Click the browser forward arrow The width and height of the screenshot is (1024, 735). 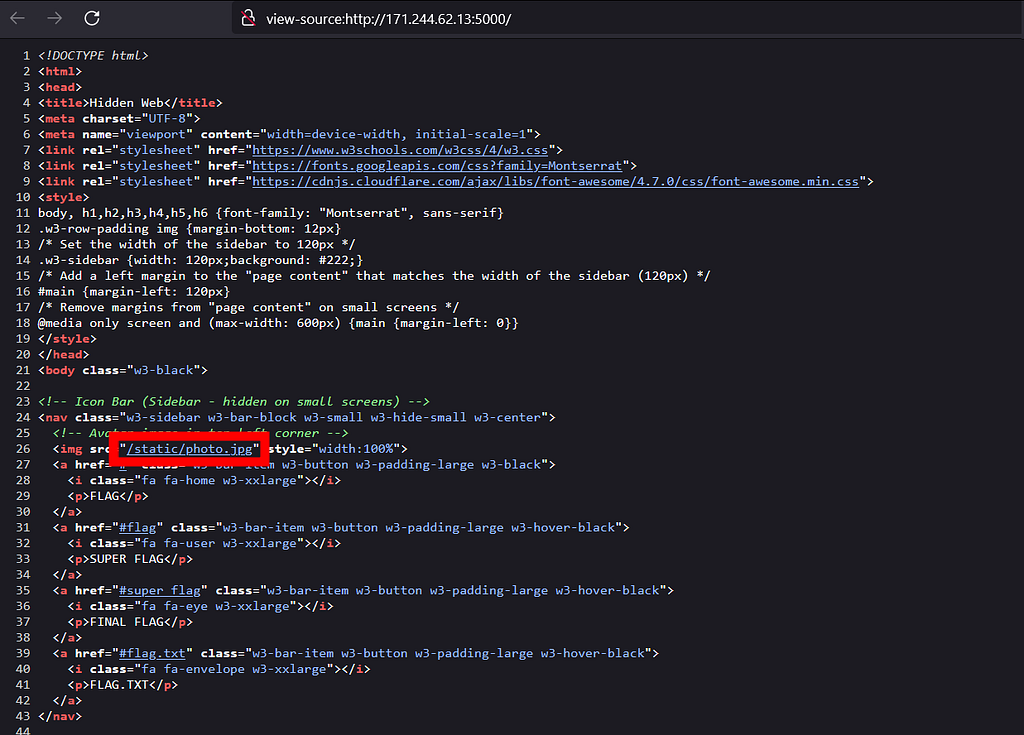(x=55, y=18)
